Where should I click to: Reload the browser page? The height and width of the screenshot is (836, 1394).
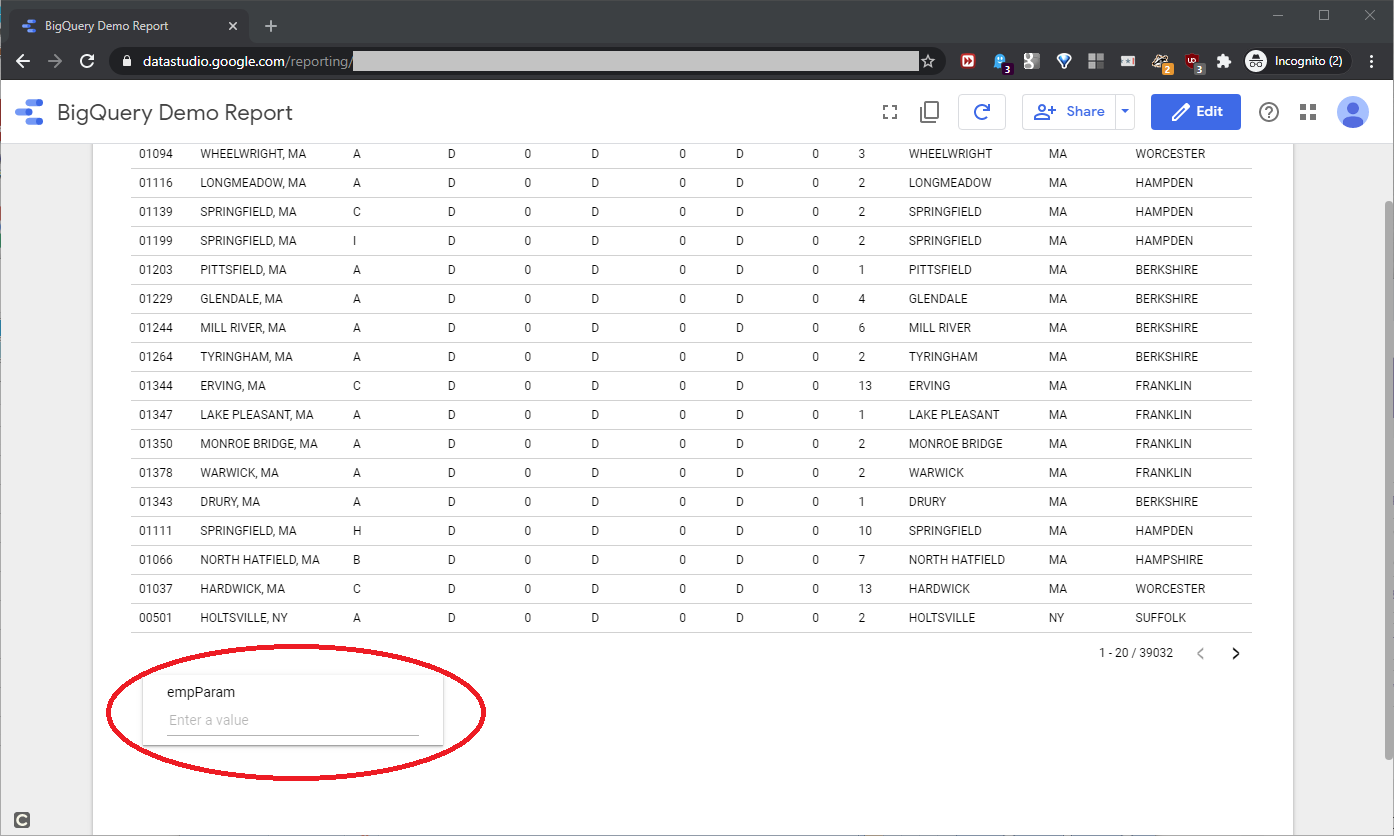click(87, 61)
